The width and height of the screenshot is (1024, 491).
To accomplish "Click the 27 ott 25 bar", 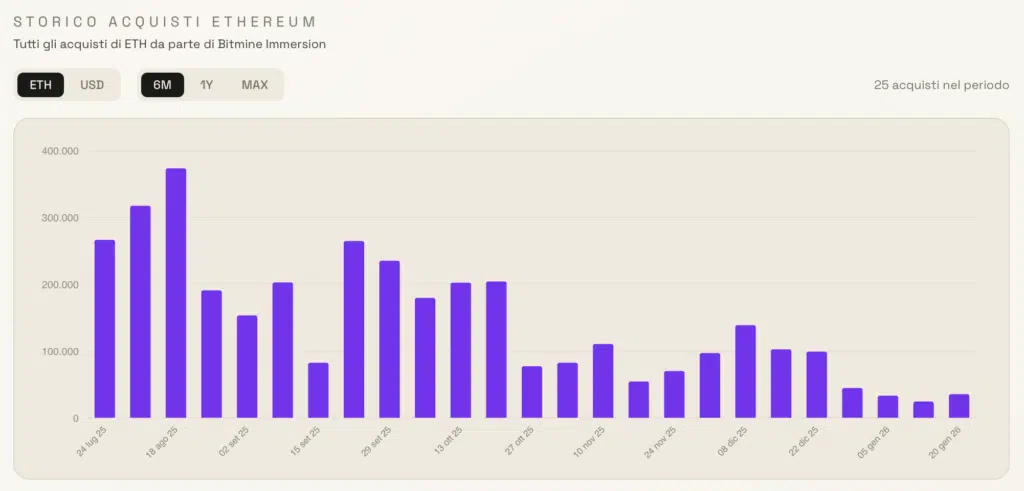I will tap(532, 392).
